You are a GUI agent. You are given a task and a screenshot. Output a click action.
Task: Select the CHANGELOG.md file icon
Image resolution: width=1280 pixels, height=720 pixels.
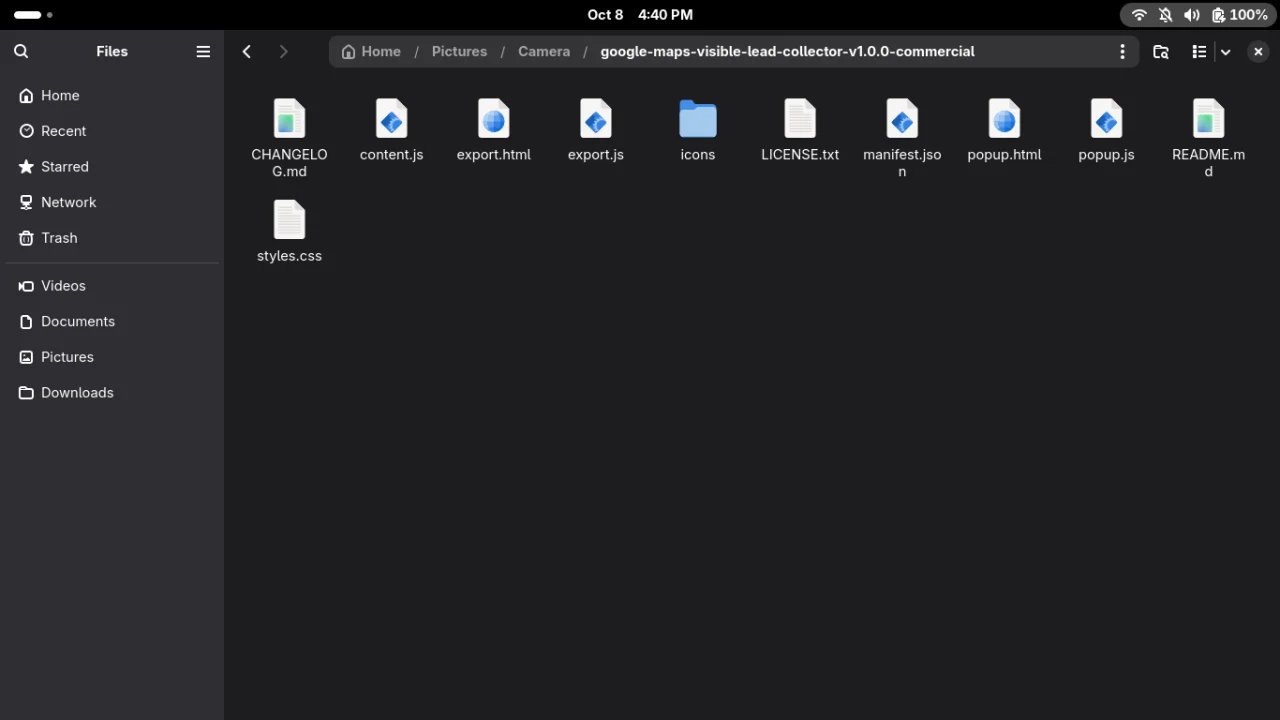289,119
